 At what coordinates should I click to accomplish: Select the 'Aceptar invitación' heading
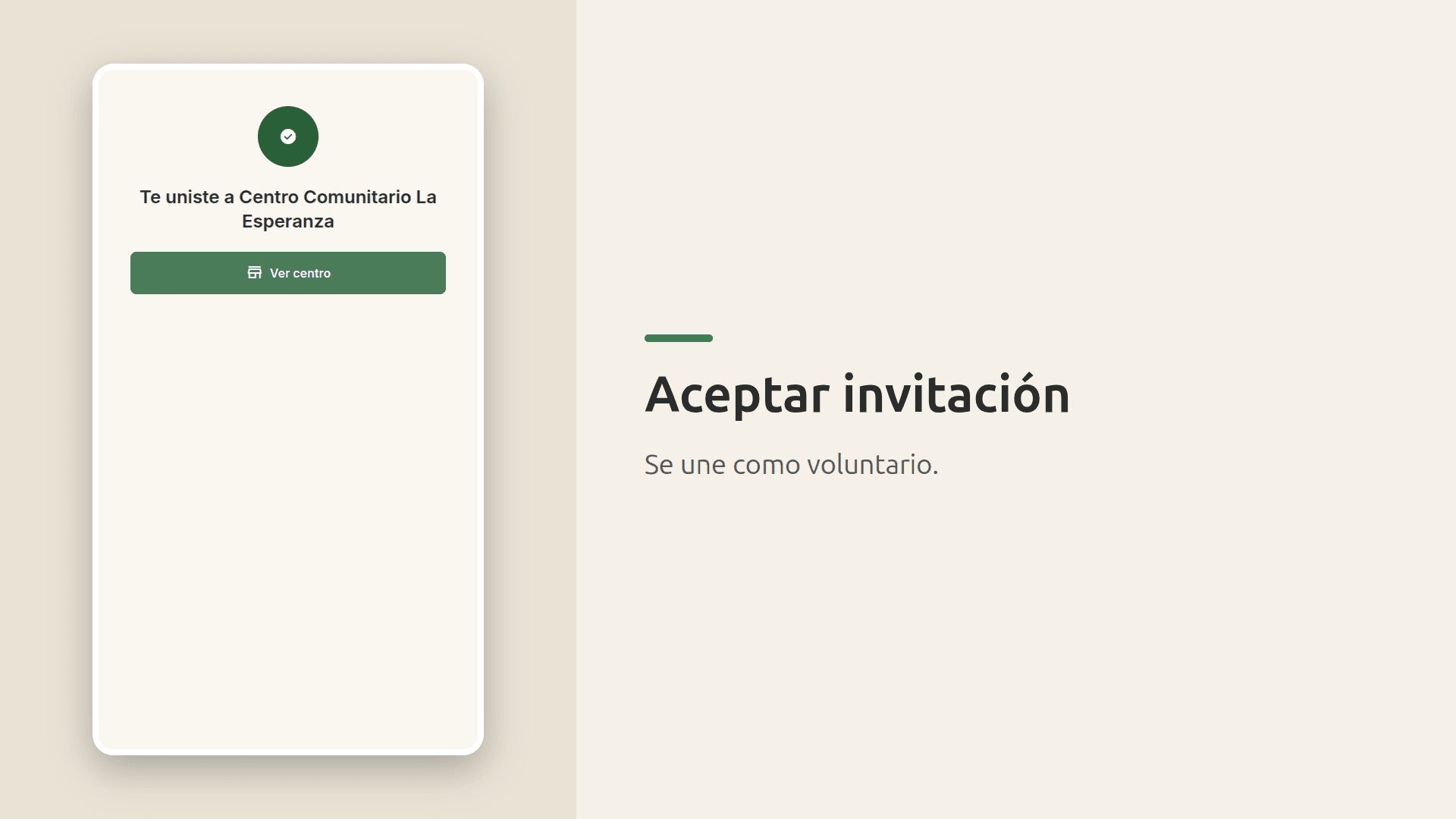point(857,395)
